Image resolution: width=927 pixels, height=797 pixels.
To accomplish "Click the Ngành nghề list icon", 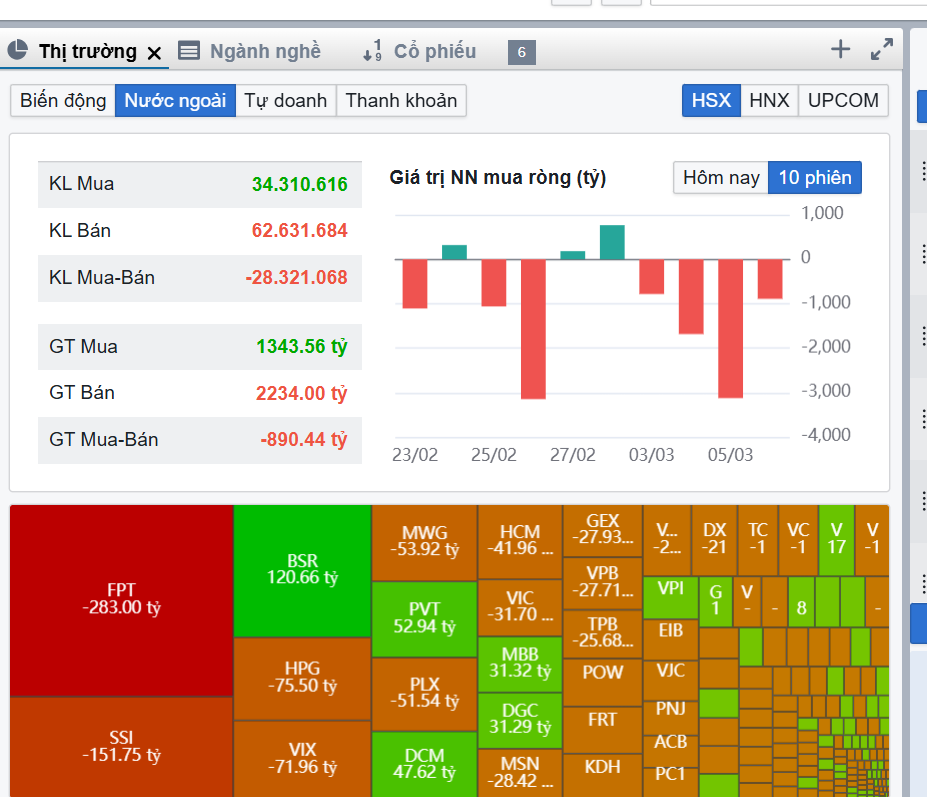I will tap(189, 51).
